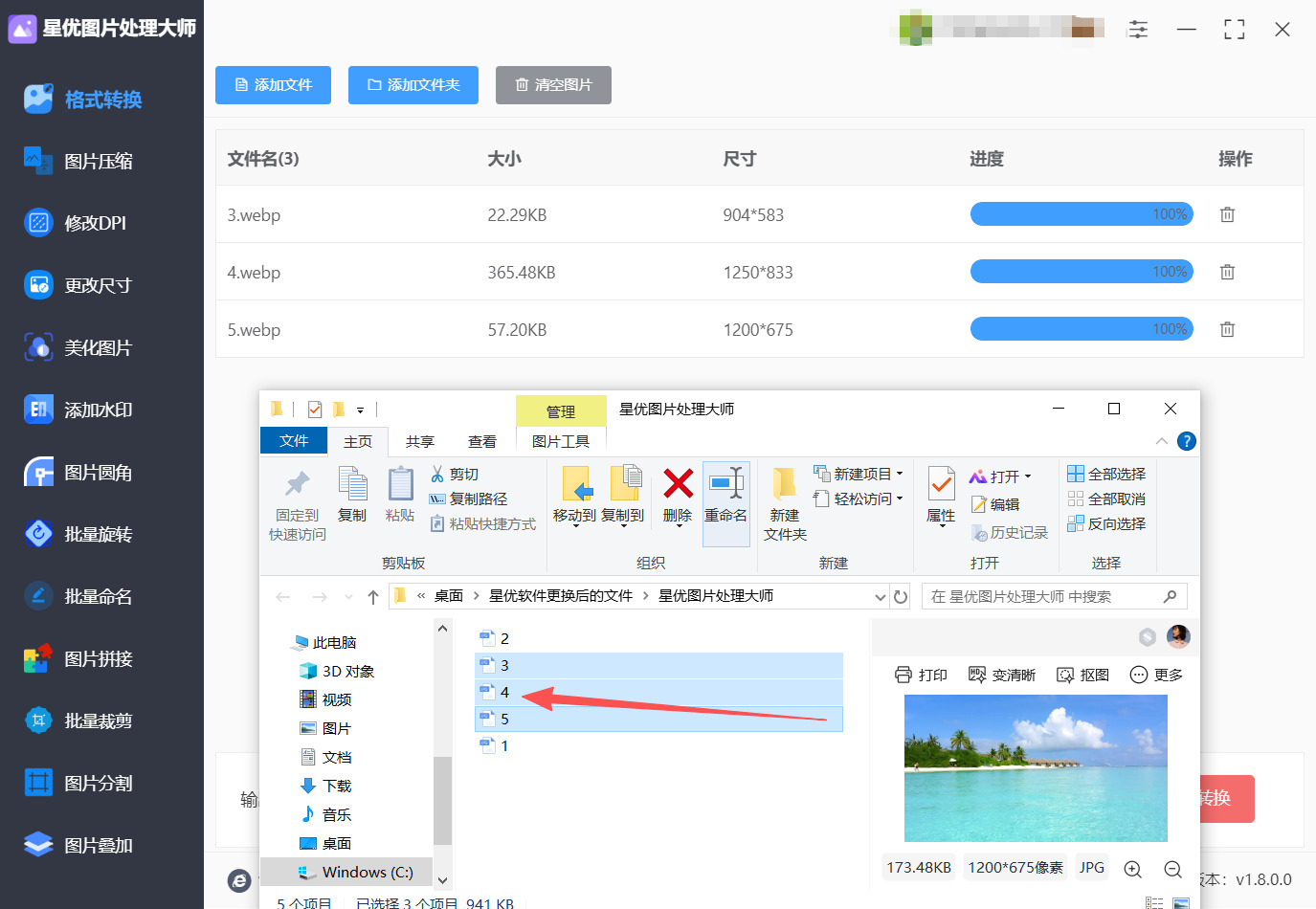Click 全部取消 in ribbon

[1106, 499]
